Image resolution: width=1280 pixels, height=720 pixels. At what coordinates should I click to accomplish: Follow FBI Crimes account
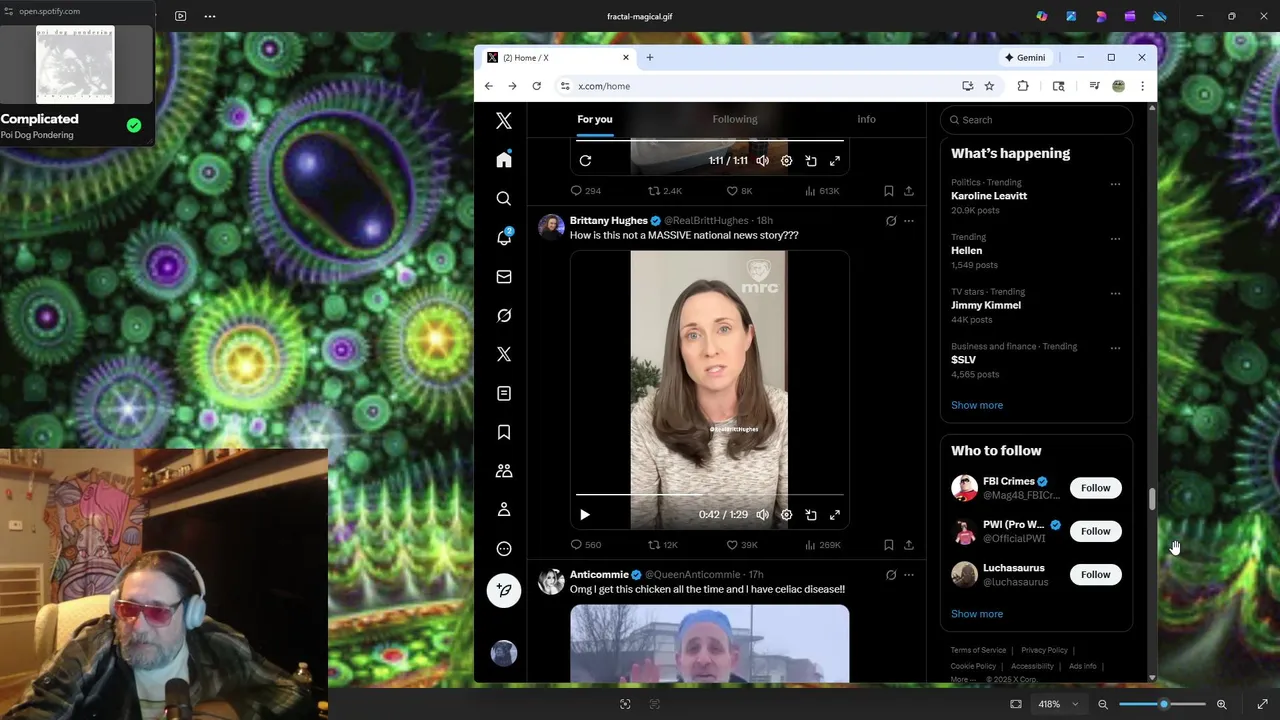click(1095, 488)
